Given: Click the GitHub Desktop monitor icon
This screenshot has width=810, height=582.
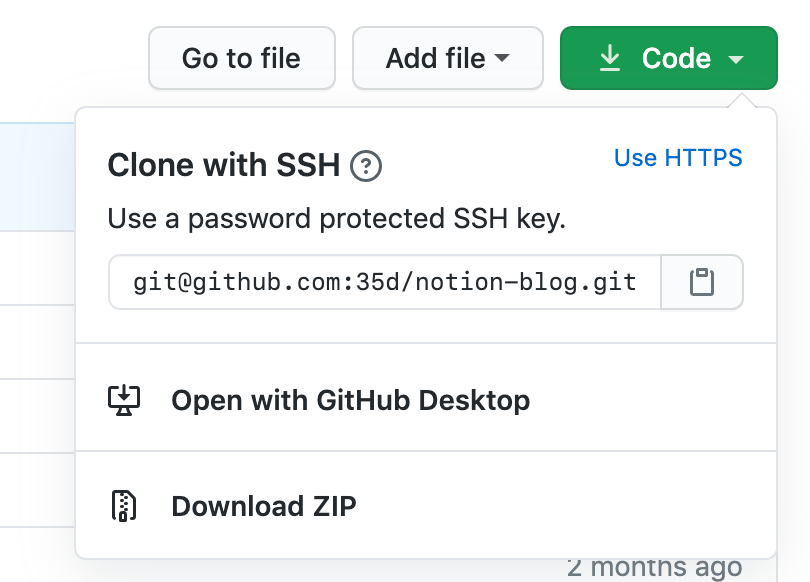Looking at the screenshot, I should [124, 401].
